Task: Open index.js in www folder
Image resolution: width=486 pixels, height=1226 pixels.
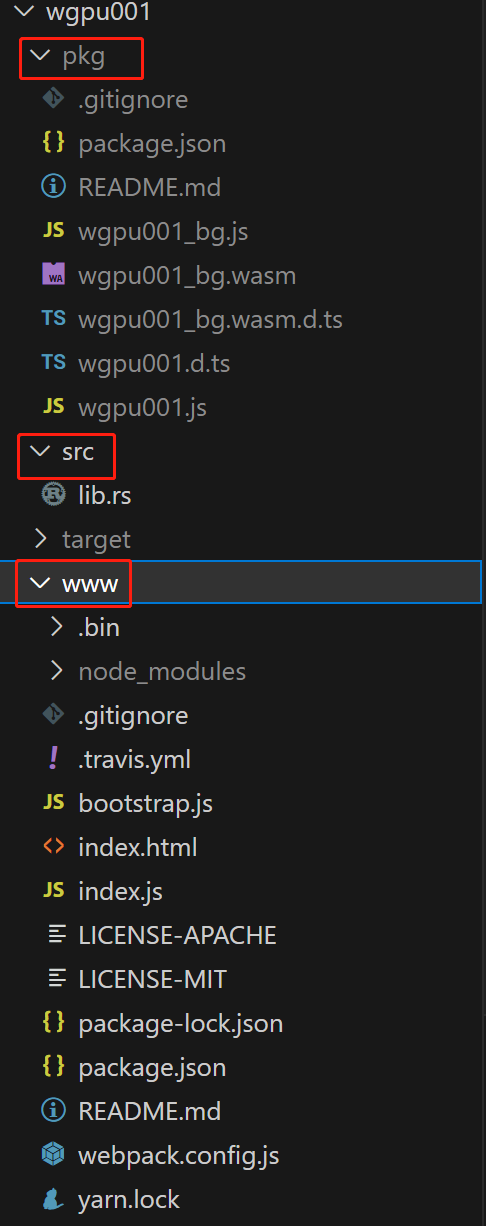Action: tap(120, 891)
